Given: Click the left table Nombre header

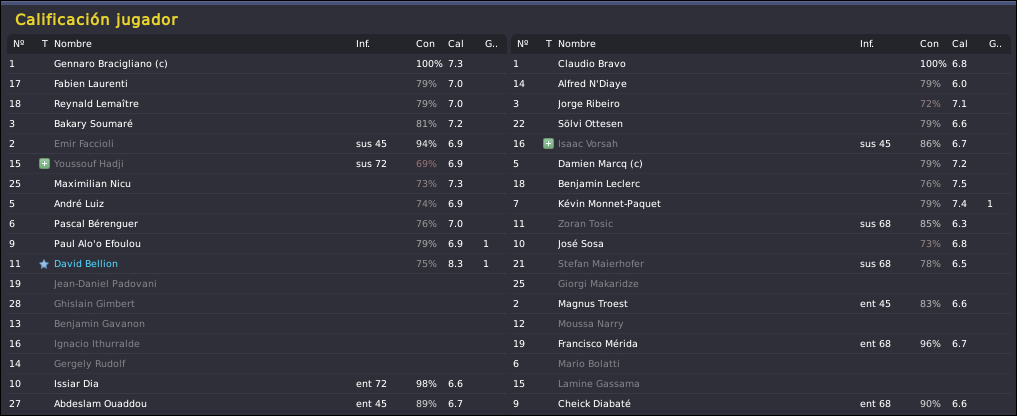Looking at the screenshot, I should (73, 44).
